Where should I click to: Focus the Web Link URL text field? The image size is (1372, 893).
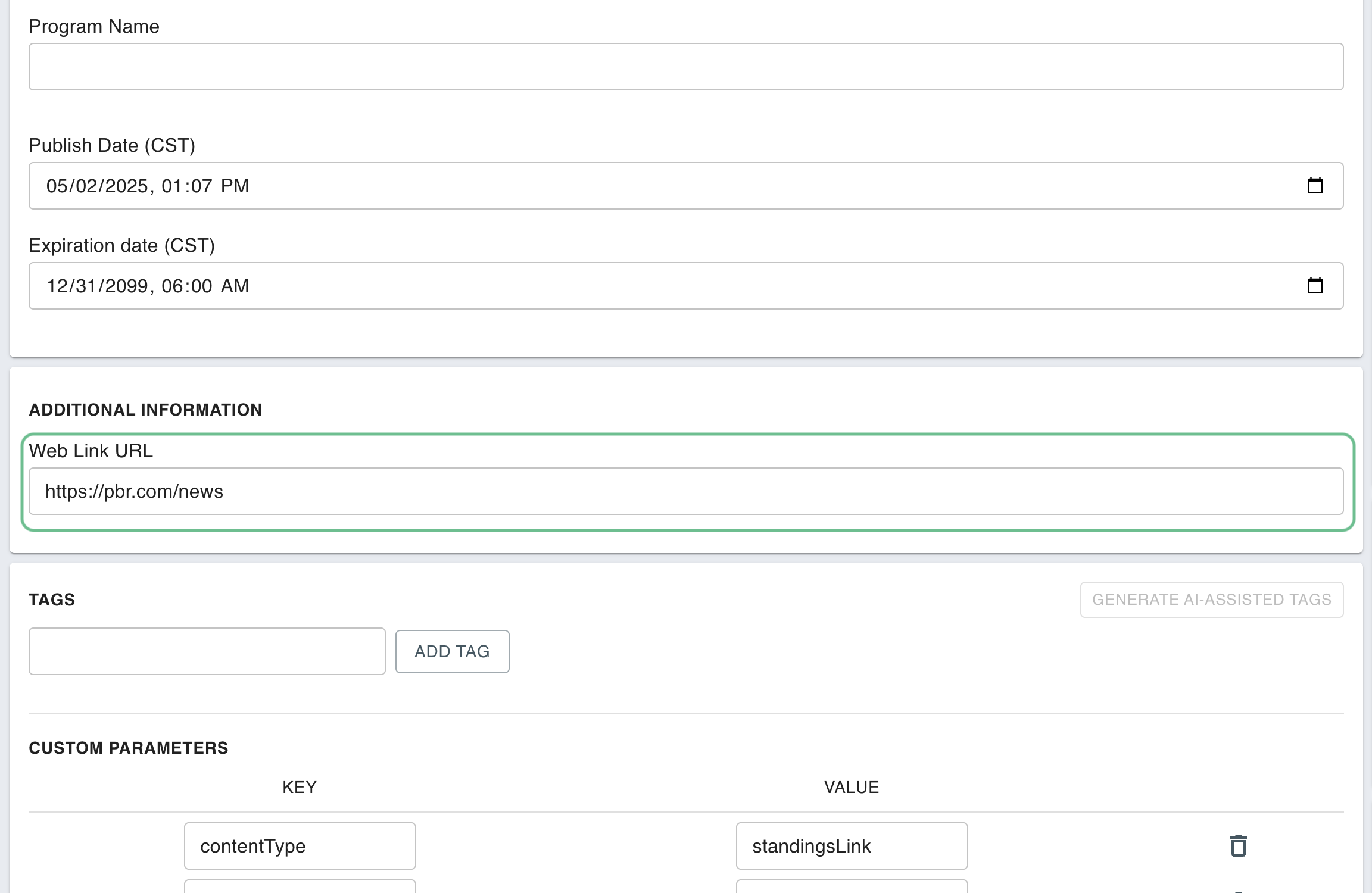pos(685,491)
